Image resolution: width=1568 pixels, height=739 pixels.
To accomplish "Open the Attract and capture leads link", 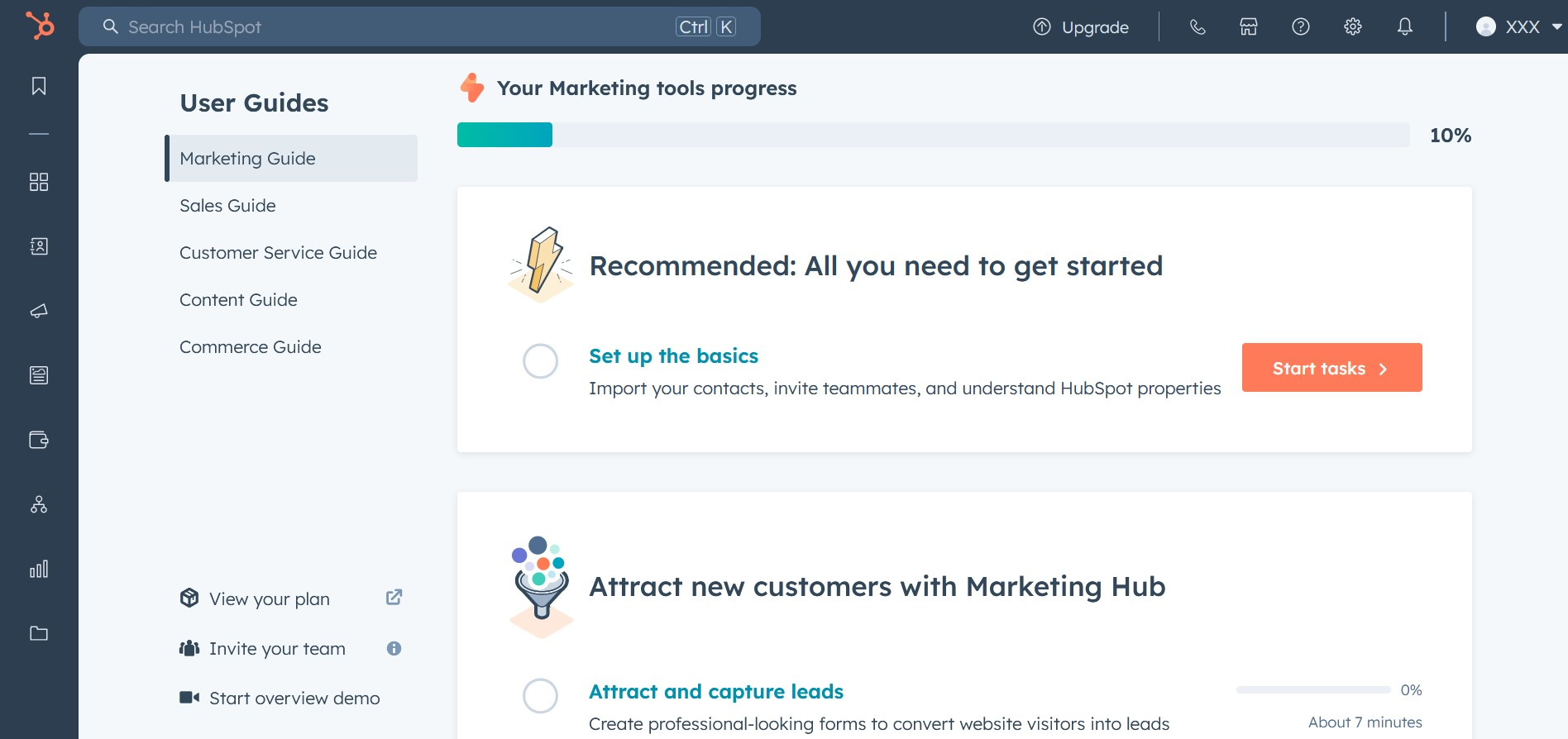I will pyautogui.click(x=716, y=692).
